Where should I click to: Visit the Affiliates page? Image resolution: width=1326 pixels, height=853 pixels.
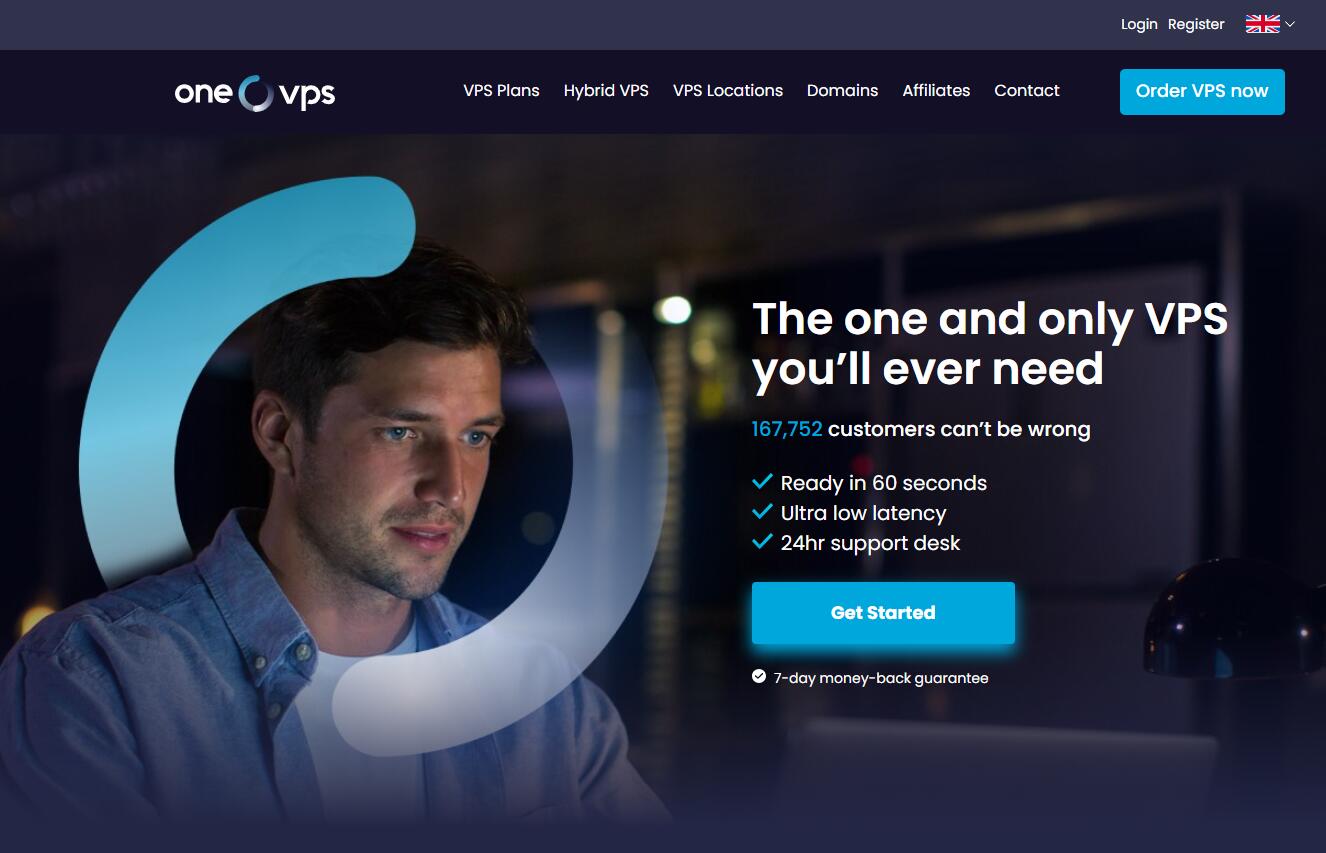(936, 90)
